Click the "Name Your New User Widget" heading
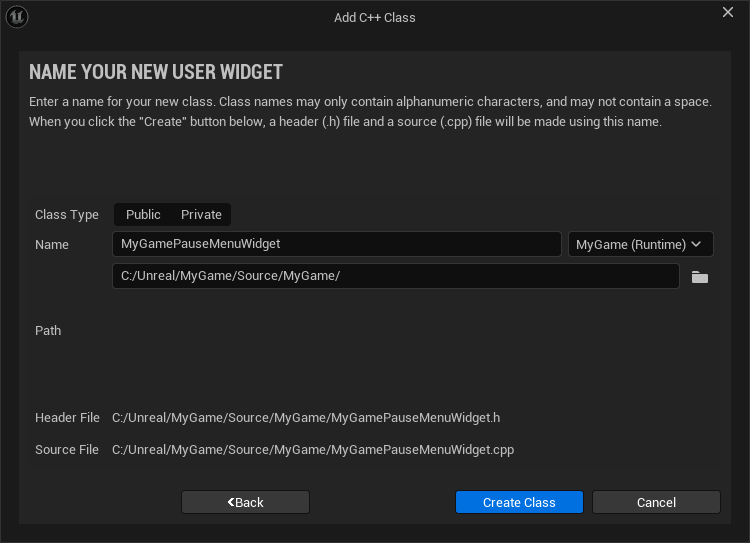Viewport: 750px width, 543px height. [156, 72]
